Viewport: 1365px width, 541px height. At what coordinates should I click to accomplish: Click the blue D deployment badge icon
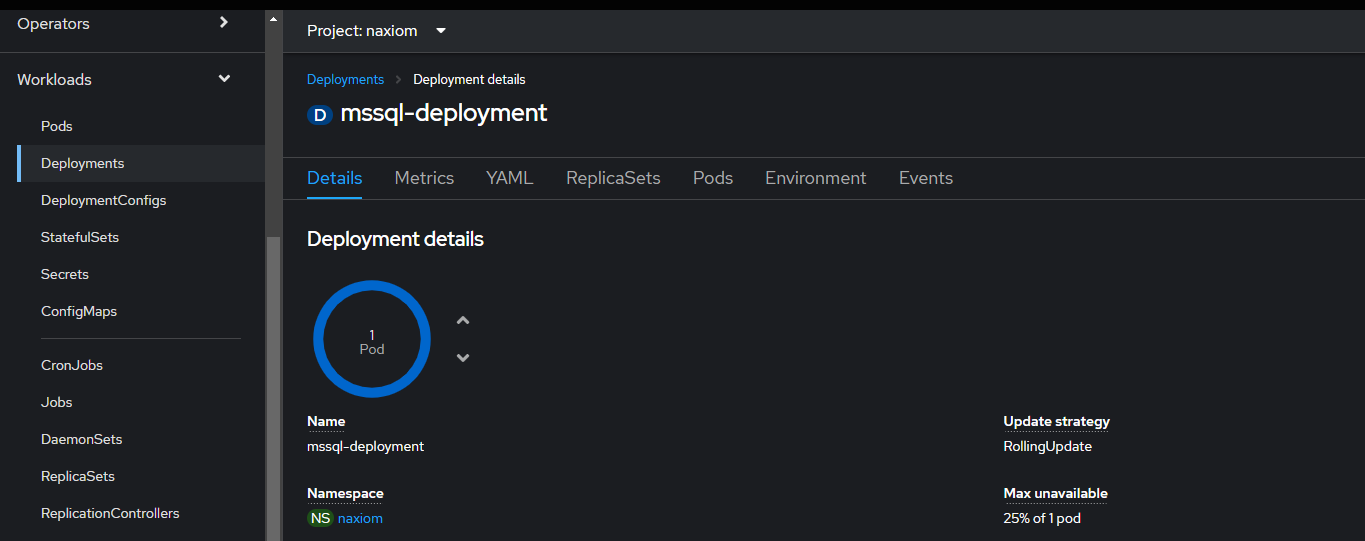pyautogui.click(x=320, y=115)
